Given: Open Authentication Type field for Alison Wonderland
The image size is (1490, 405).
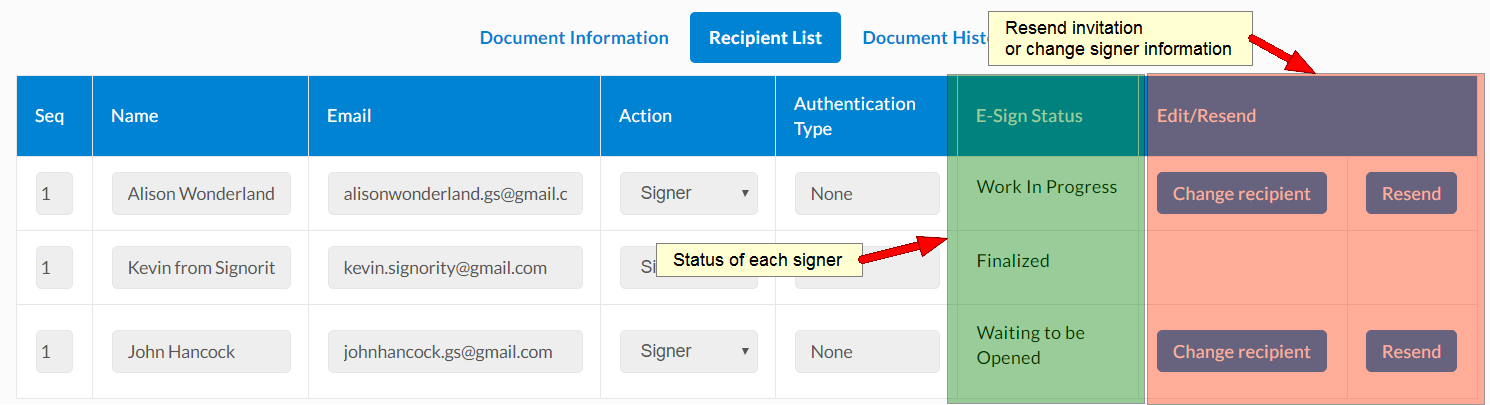Looking at the screenshot, I should (x=866, y=194).
